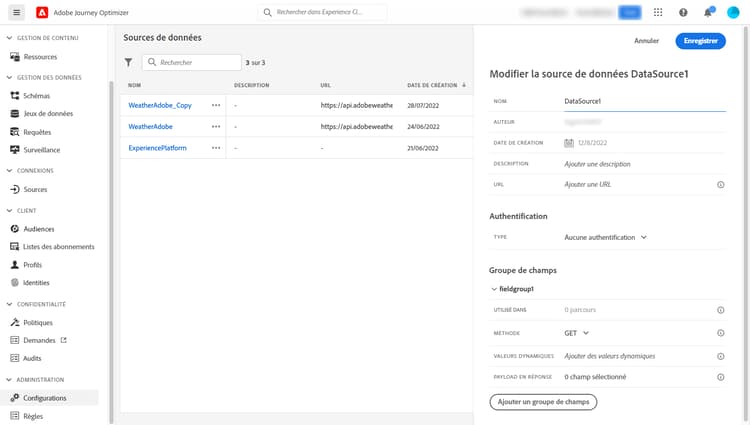
Task: Collapse Gestion des données section
Action: [x=9, y=77]
